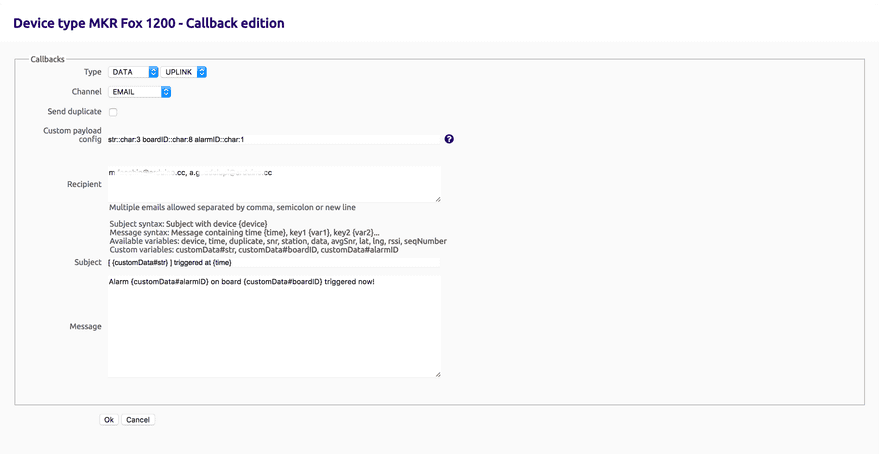The width and height of the screenshot is (890, 454).
Task: Focus the Recipient email text area
Action: coord(273,185)
